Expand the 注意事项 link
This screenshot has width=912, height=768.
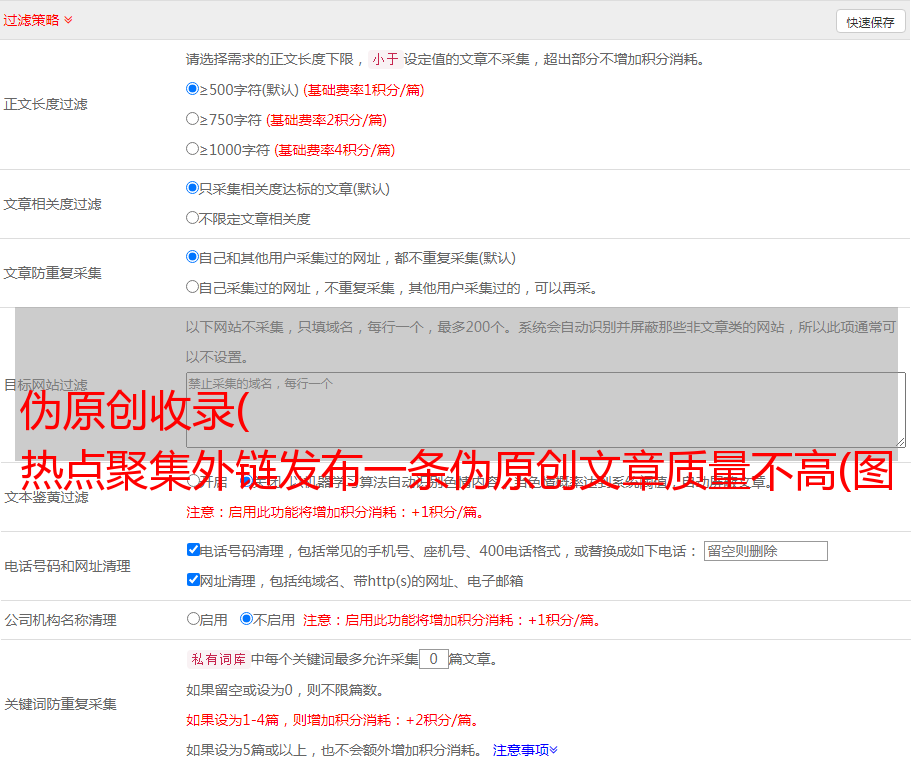525,749
